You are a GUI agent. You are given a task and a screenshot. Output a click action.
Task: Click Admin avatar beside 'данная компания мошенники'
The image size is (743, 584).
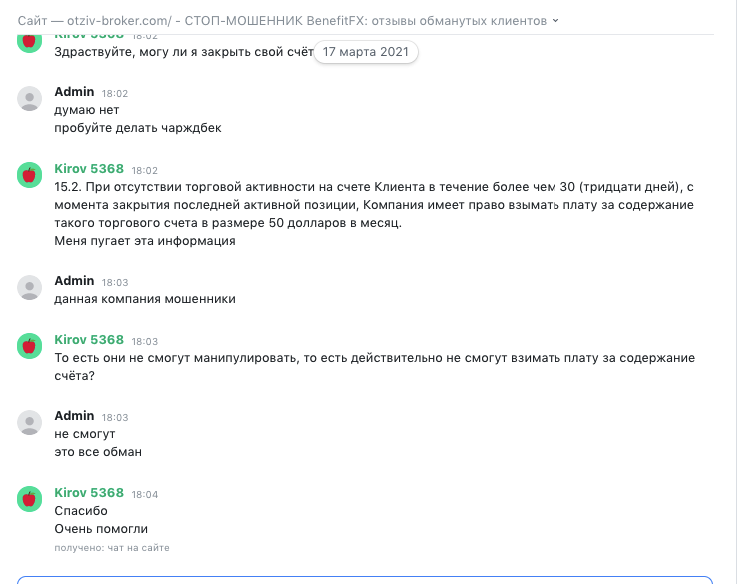[x=29, y=288]
